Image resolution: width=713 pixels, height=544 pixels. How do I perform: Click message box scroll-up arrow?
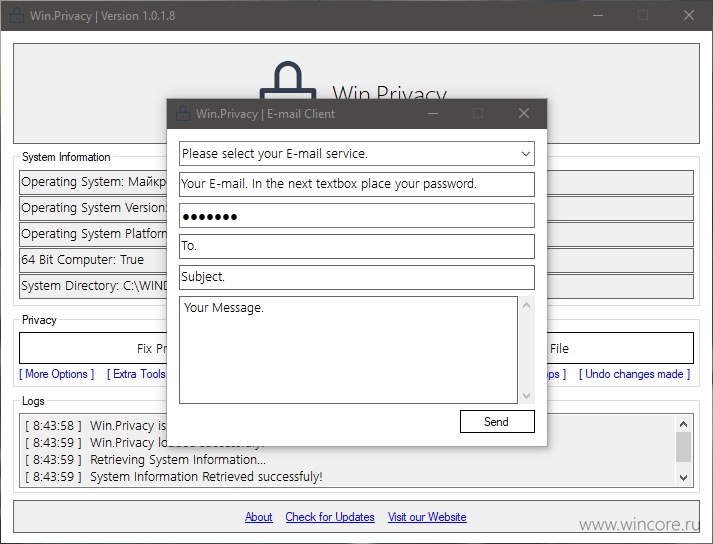[527, 305]
